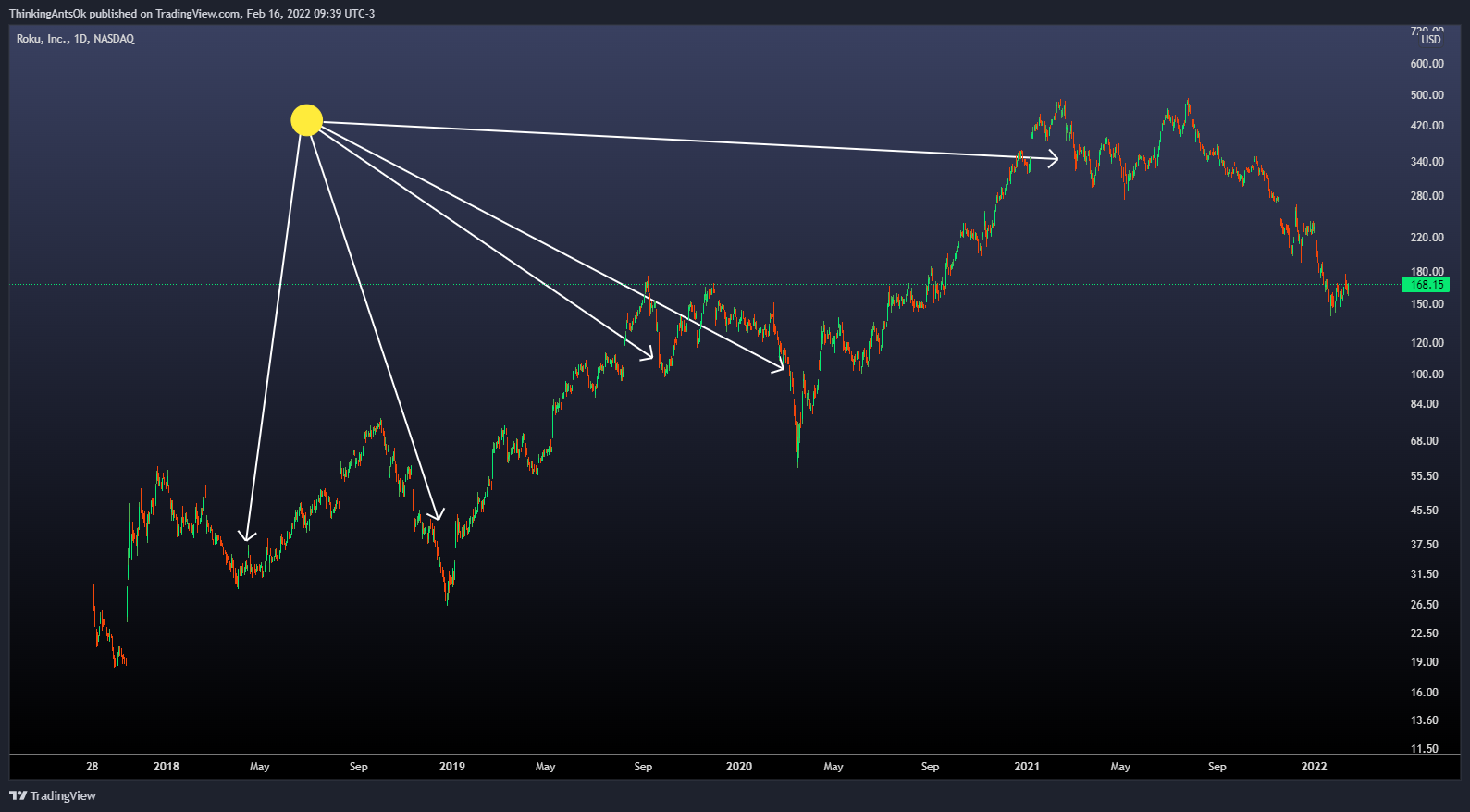Click the 55.50 price axis label
Image resolution: width=1470 pixels, height=812 pixels.
click(x=1425, y=476)
